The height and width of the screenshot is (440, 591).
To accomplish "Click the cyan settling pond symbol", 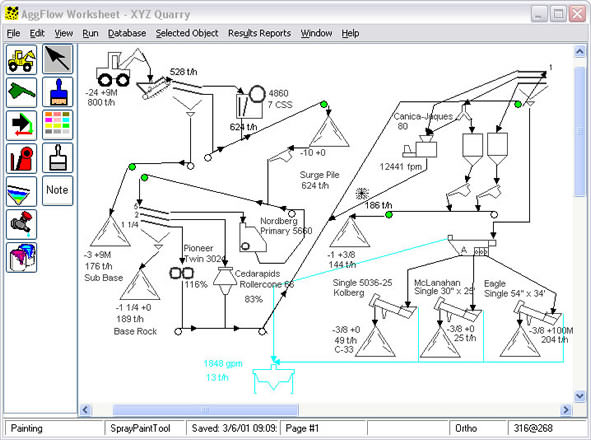I will point(273,379).
